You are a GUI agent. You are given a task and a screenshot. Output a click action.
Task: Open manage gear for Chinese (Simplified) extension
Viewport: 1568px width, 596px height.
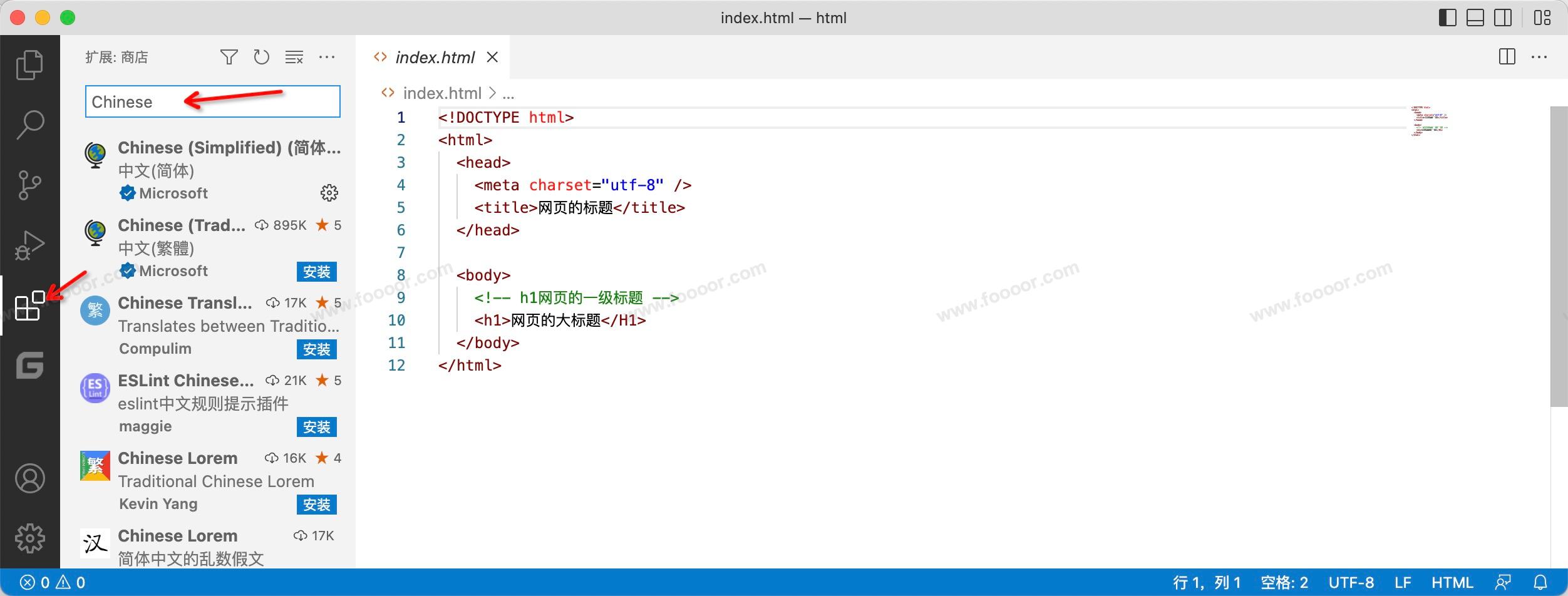[x=329, y=193]
